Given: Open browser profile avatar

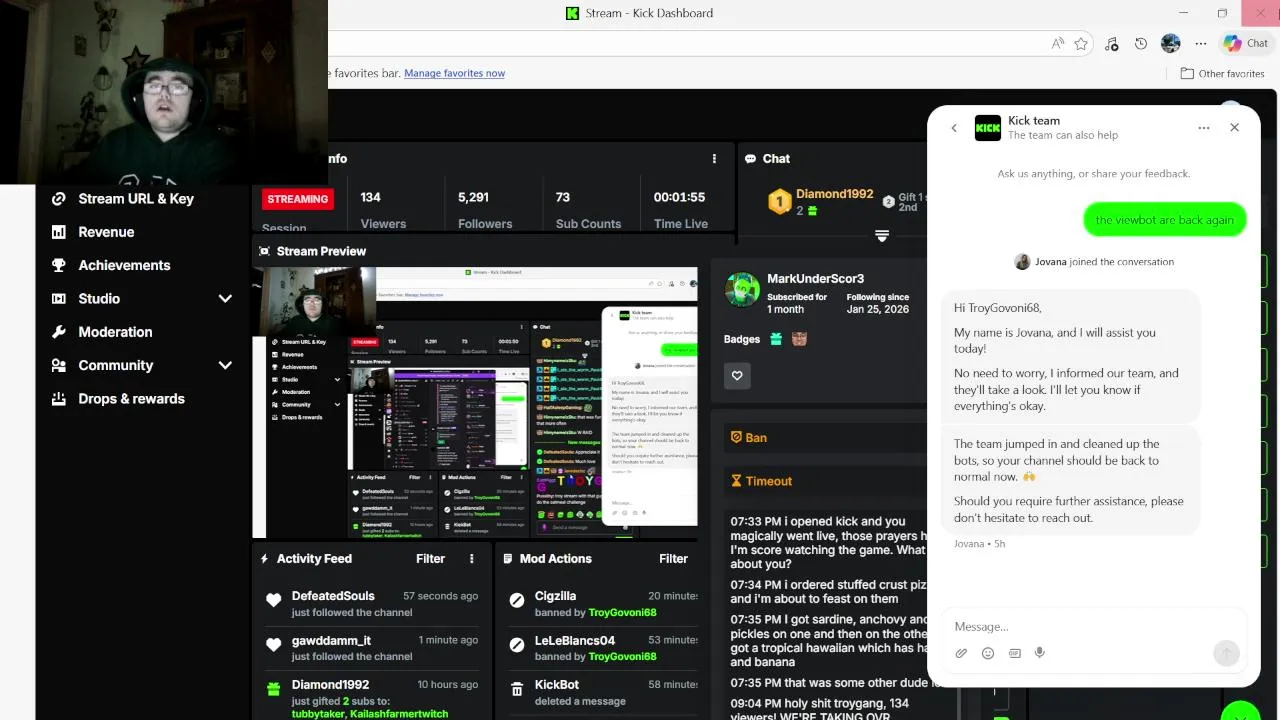Looking at the screenshot, I should 1171,44.
